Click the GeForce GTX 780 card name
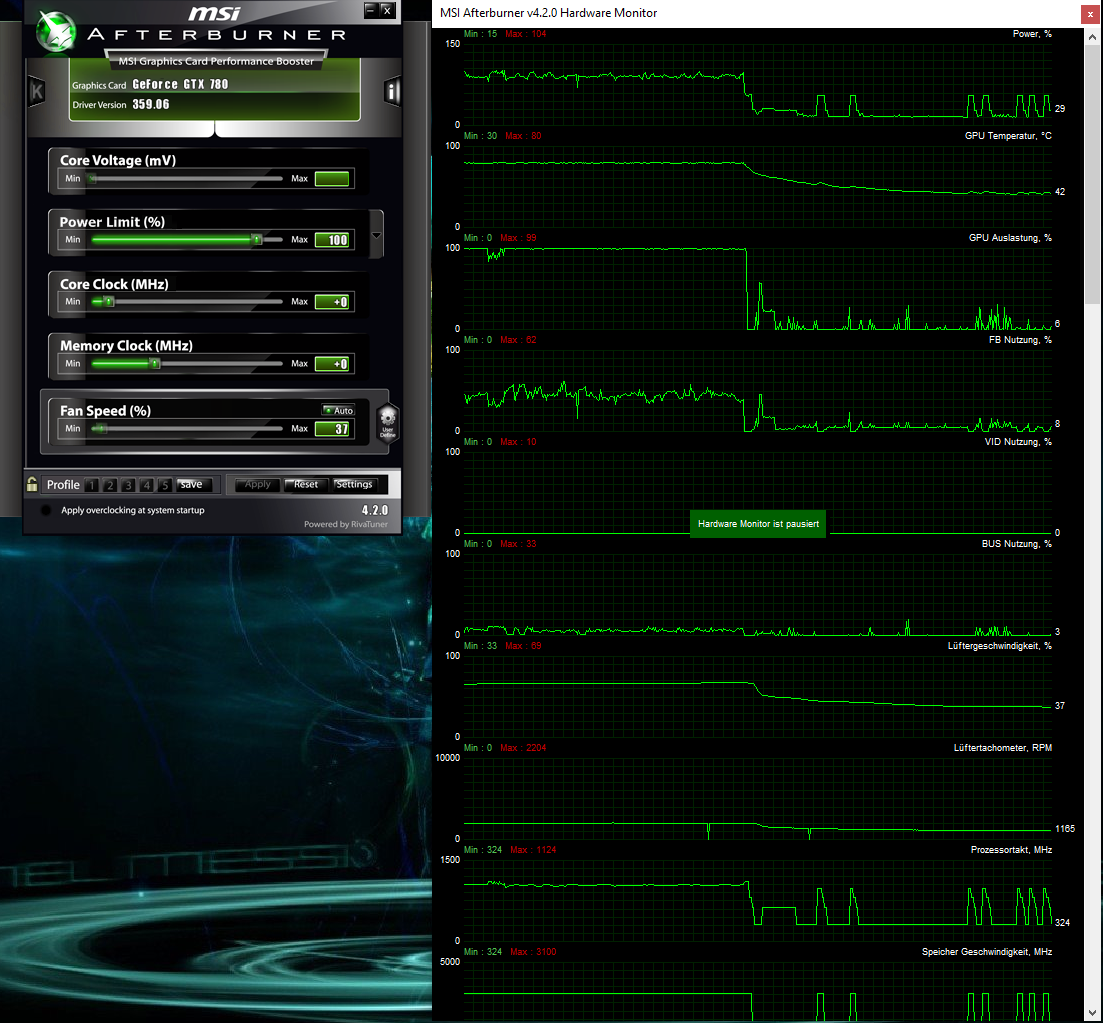Viewport: 1103px width, 1023px height. pos(180,84)
